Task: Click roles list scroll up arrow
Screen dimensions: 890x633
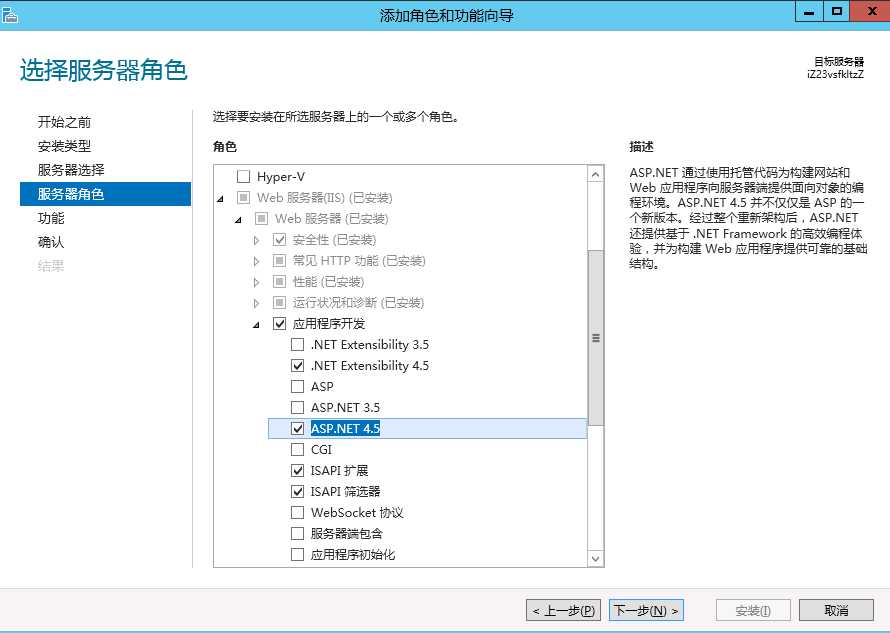Action: pos(595,174)
